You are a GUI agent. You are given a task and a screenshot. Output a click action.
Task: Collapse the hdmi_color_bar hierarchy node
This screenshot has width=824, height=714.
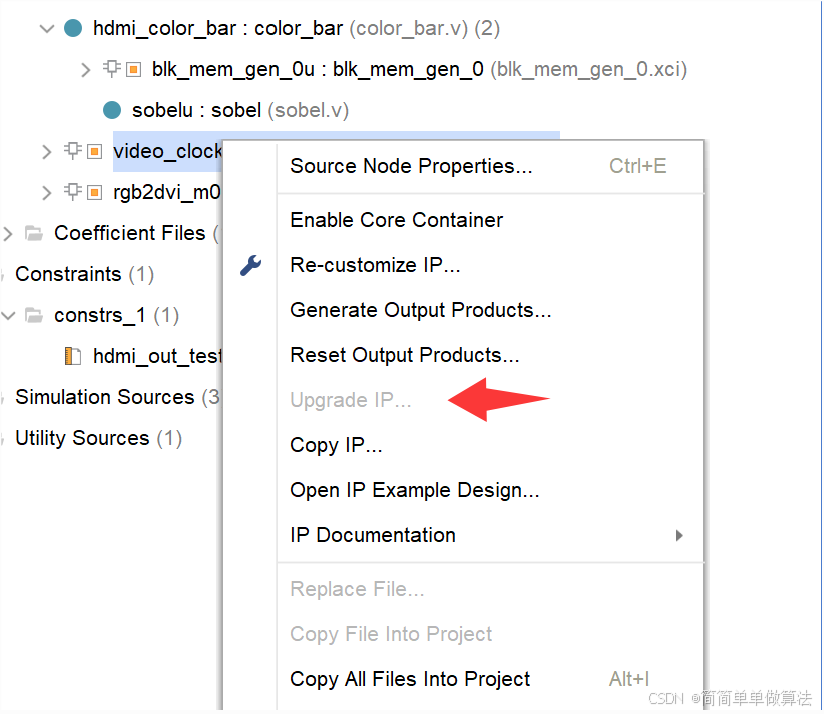[x=47, y=28]
